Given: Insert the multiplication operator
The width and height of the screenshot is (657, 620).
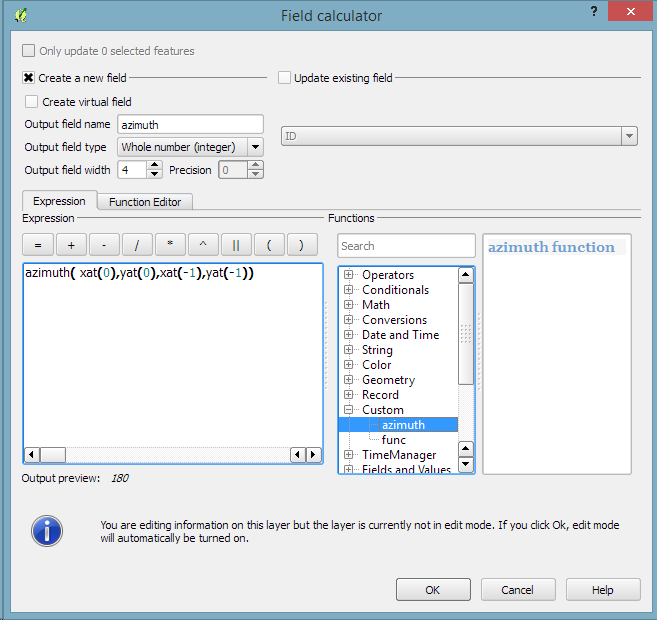Looking at the screenshot, I should (x=170, y=245).
